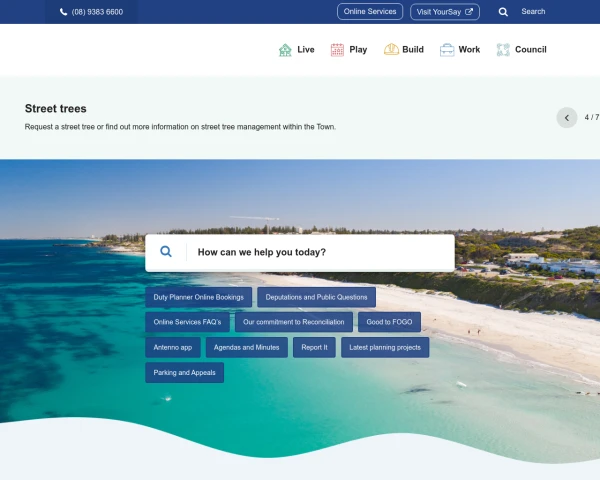Click the Build hard hat icon
This screenshot has height=480, width=600.
pos(391,50)
